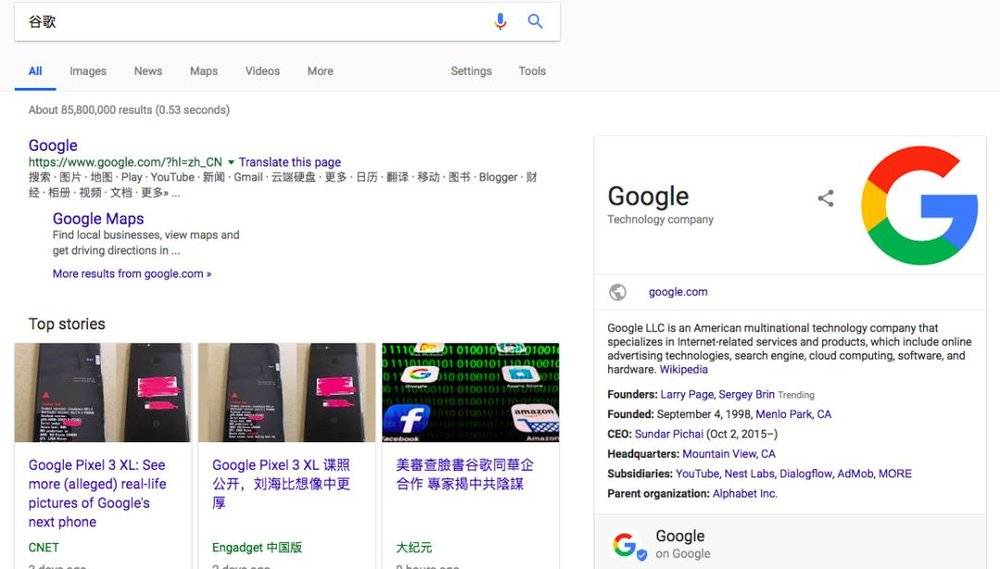Switch to the Images tab

88,71
